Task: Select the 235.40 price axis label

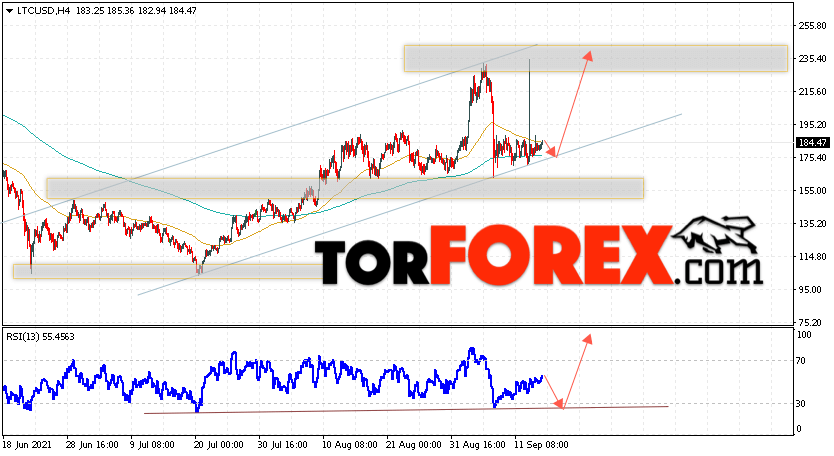Action: click(x=813, y=59)
